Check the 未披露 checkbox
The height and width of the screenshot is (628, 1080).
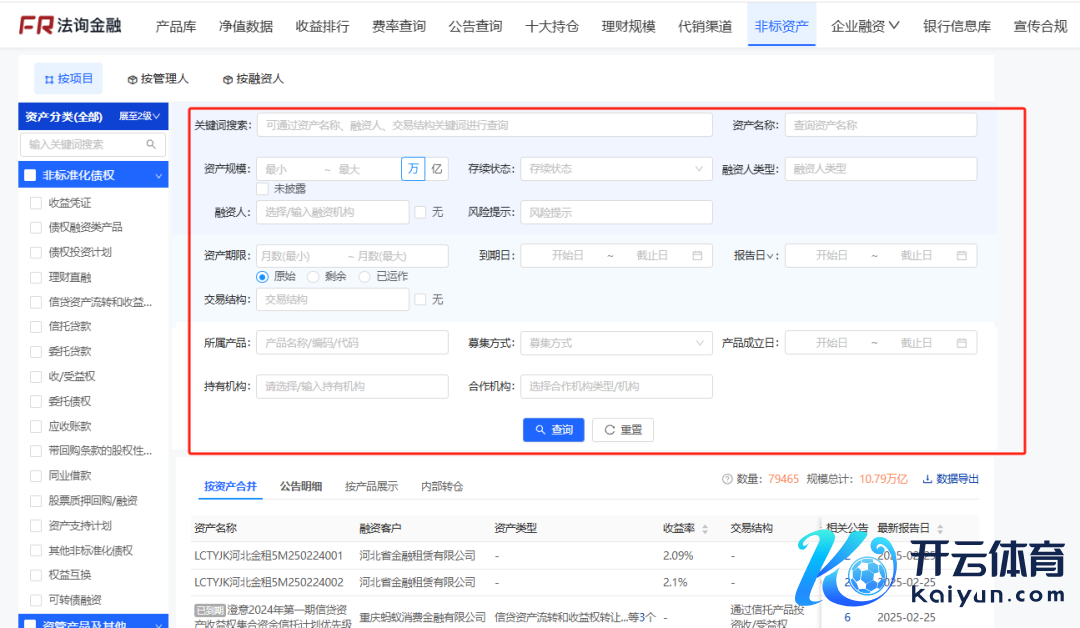(263, 188)
